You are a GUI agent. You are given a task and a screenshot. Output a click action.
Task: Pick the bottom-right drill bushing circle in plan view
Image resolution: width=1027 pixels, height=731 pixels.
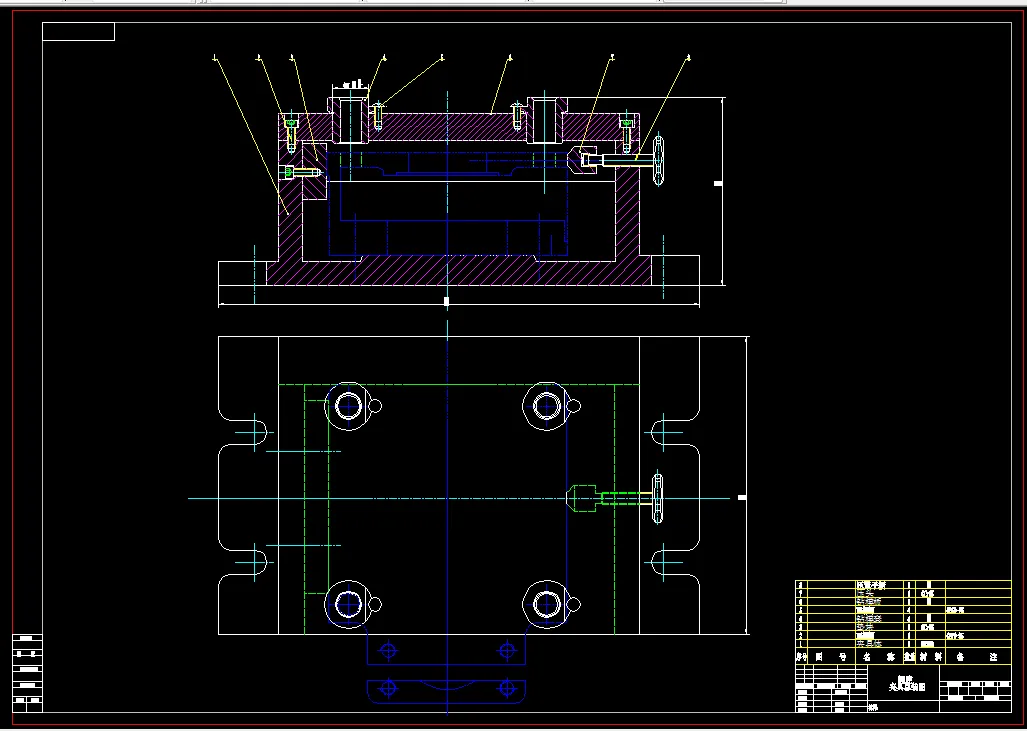point(546,604)
